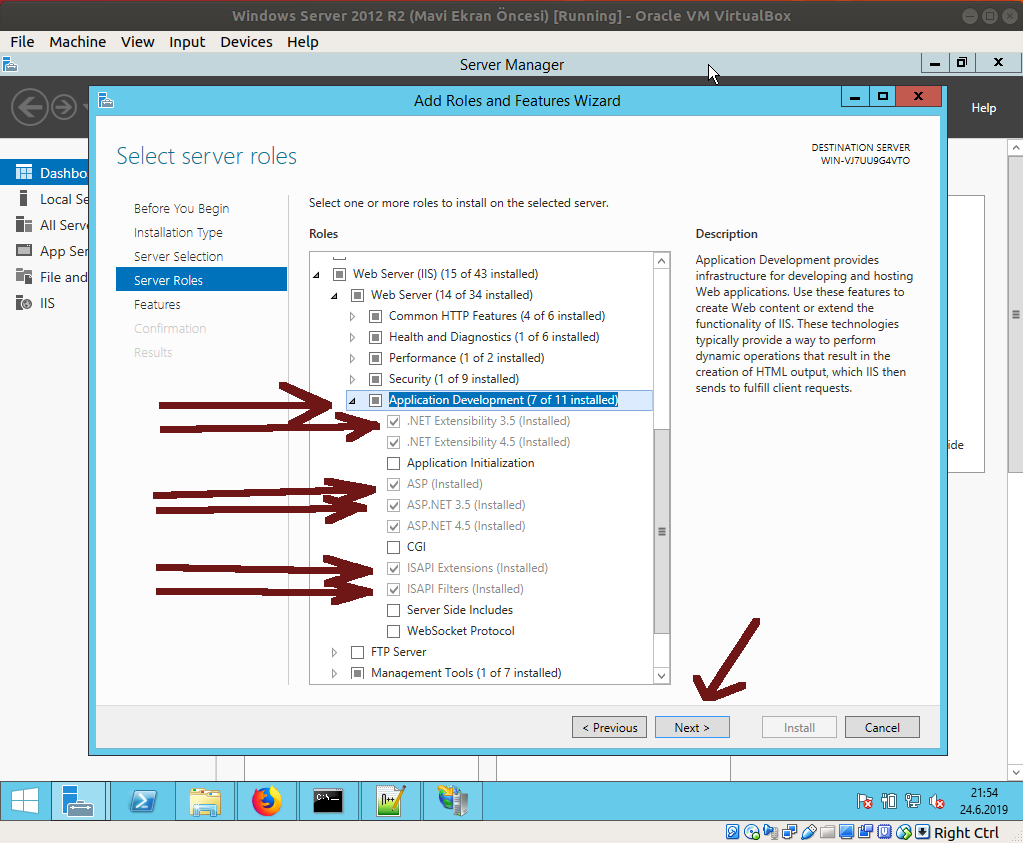
Task: Check the WebSocket Protocol checkbox
Action: click(x=393, y=631)
